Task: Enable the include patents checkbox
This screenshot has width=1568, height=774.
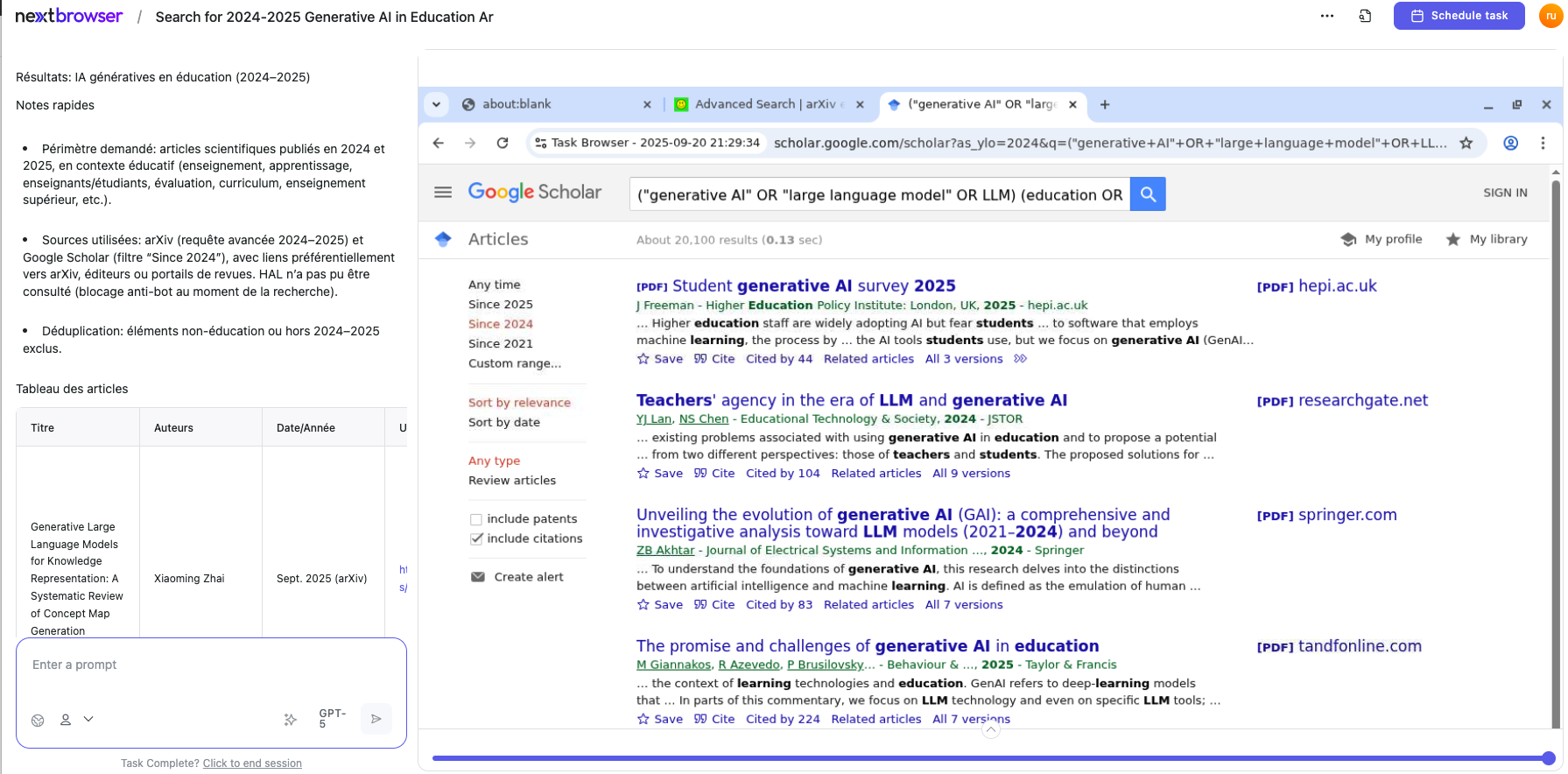Action: [x=476, y=519]
